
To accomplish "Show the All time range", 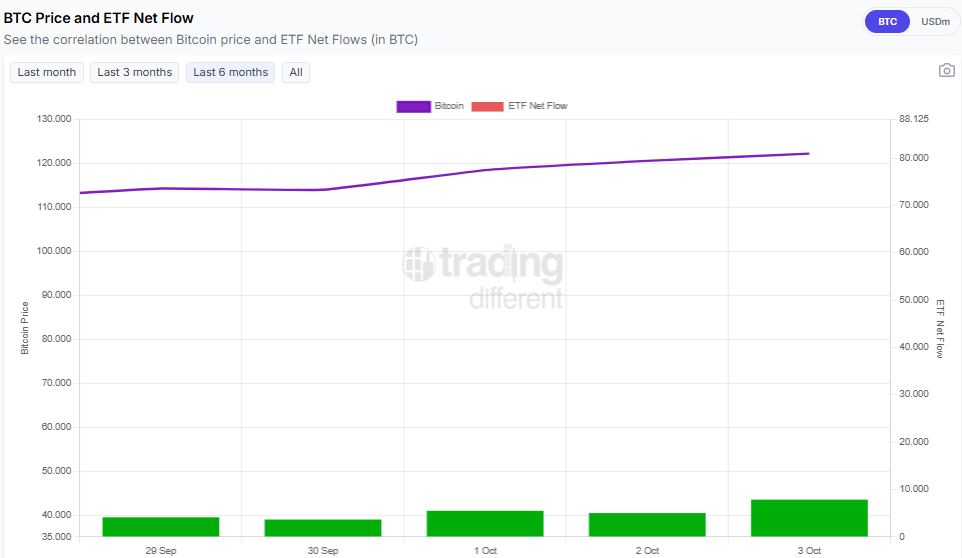I will pyautogui.click(x=296, y=72).
